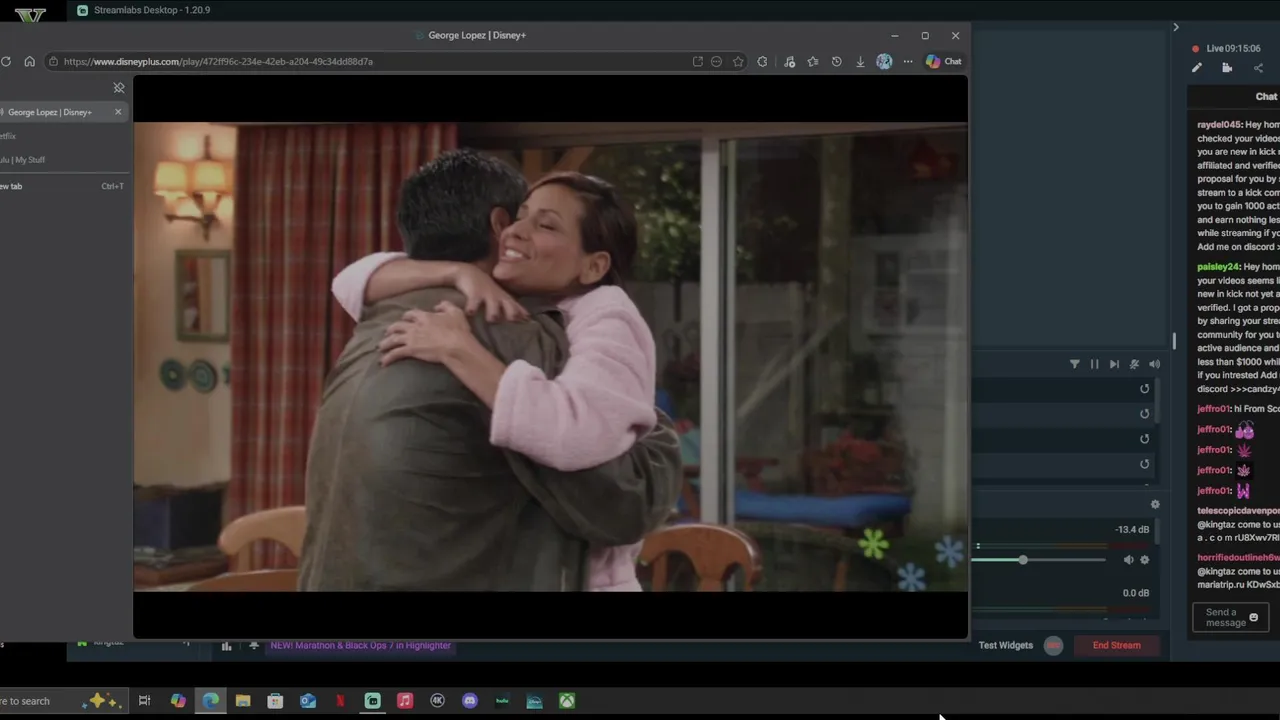Click the circled ellipsis icon in address bar
Screen dimensions: 1280x720
pyautogui.click(x=716, y=61)
